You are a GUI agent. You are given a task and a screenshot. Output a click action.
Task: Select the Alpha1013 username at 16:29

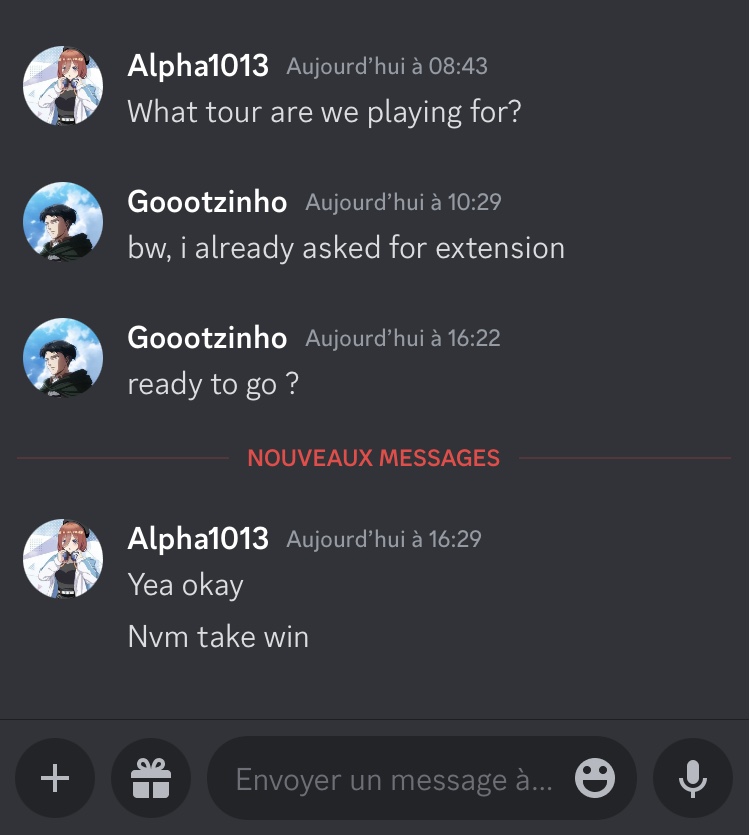pos(198,539)
